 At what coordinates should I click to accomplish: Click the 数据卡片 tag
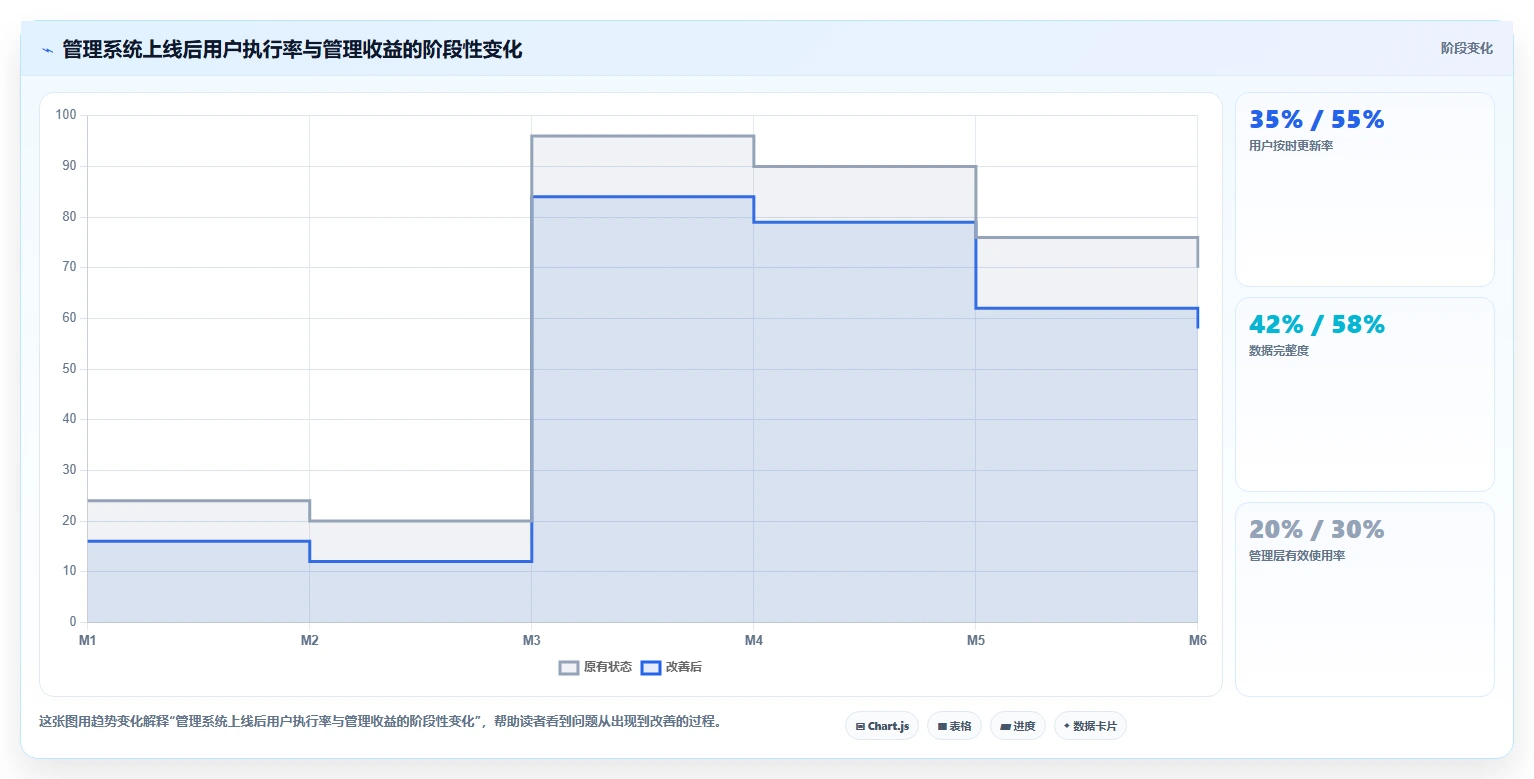(x=1090, y=726)
